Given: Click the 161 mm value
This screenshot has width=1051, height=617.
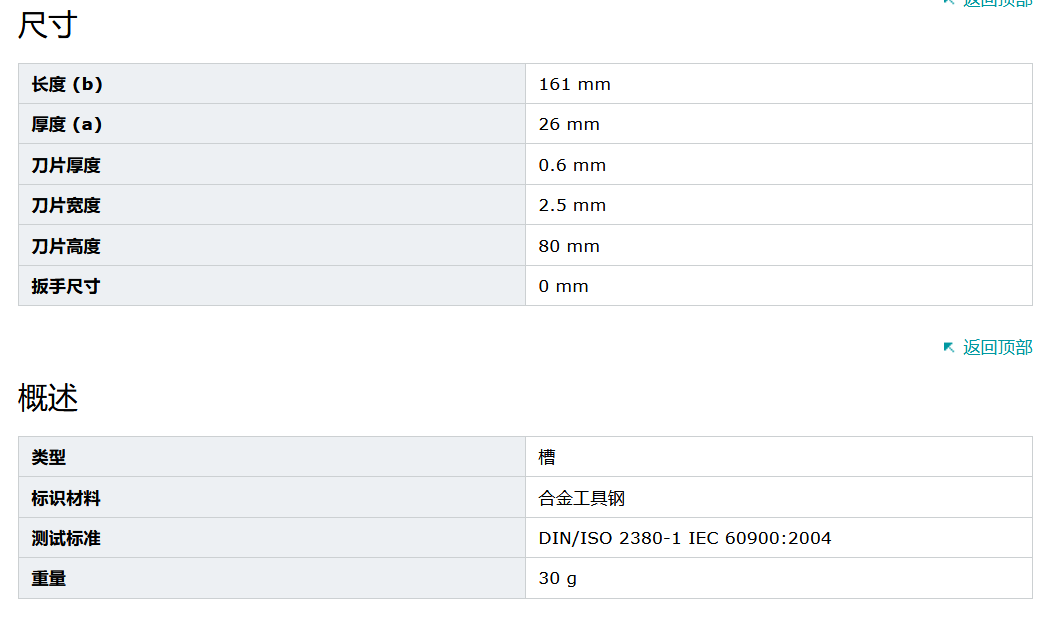Looking at the screenshot, I should [574, 84].
